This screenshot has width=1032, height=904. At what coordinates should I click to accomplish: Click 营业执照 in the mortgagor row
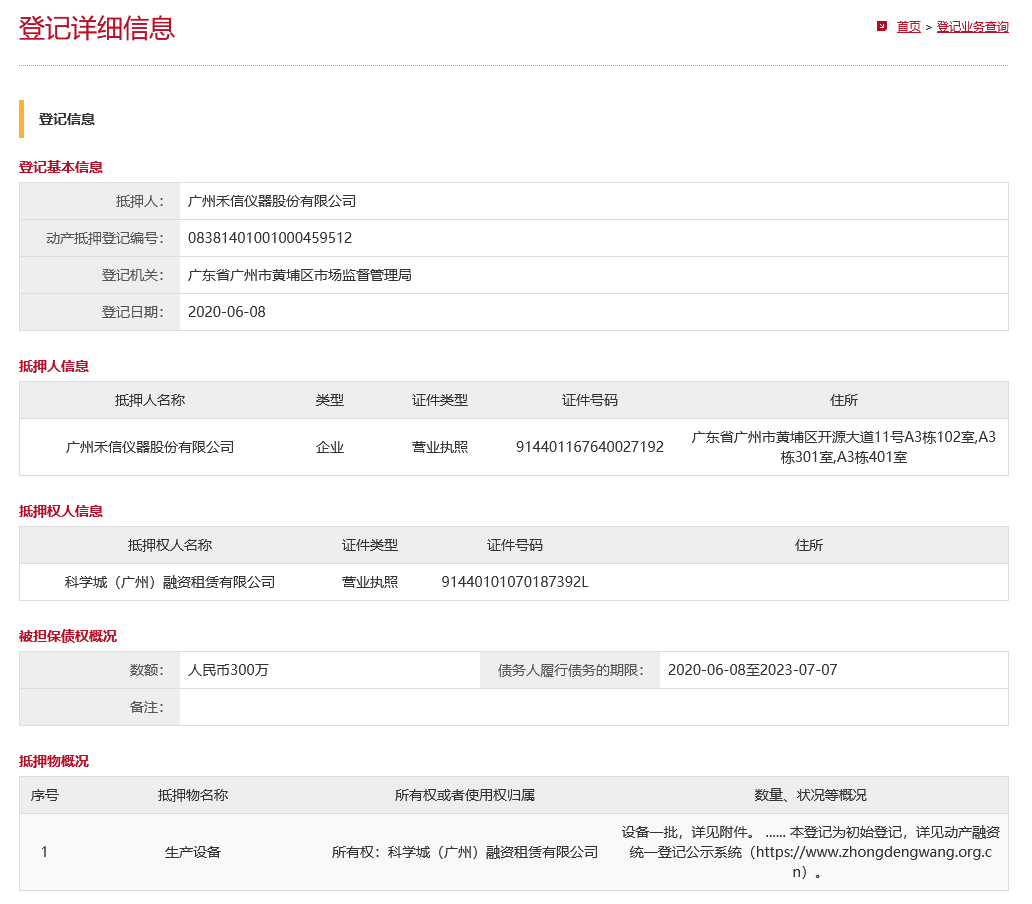point(440,447)
